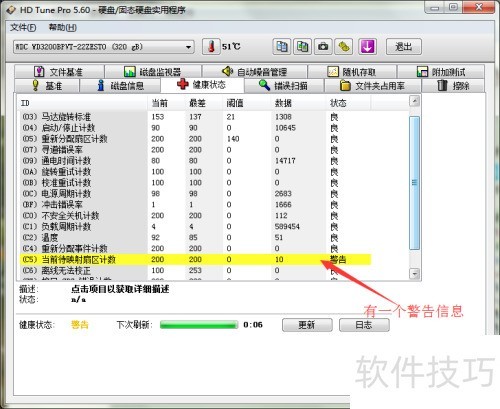Select the (C4) 重新分配事件计数 row
The width and height of the screenshot is (500, 409).
pos(195,249)
